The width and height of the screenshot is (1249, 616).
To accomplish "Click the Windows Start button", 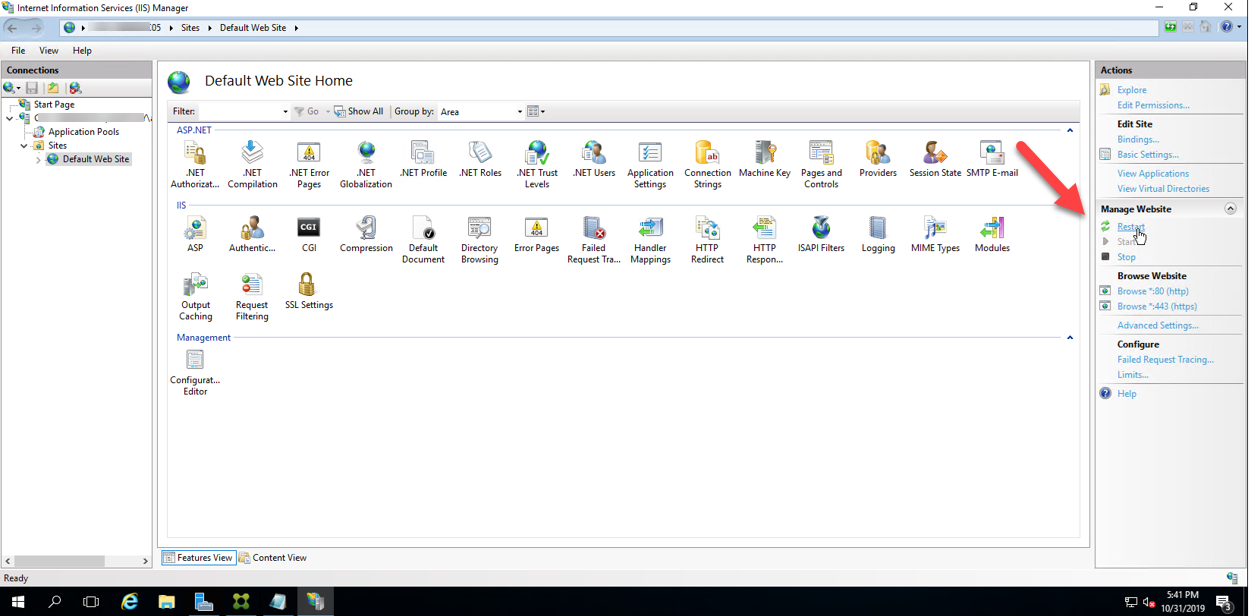I will (x=18, y=601).
